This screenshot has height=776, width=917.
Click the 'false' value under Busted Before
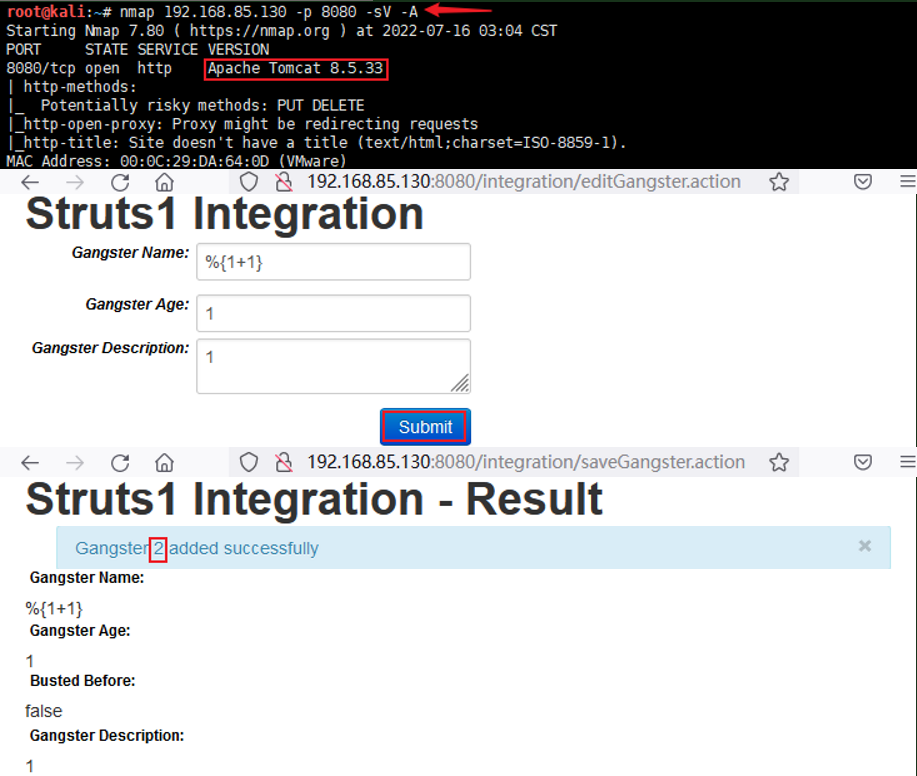(x=43, y=711)
